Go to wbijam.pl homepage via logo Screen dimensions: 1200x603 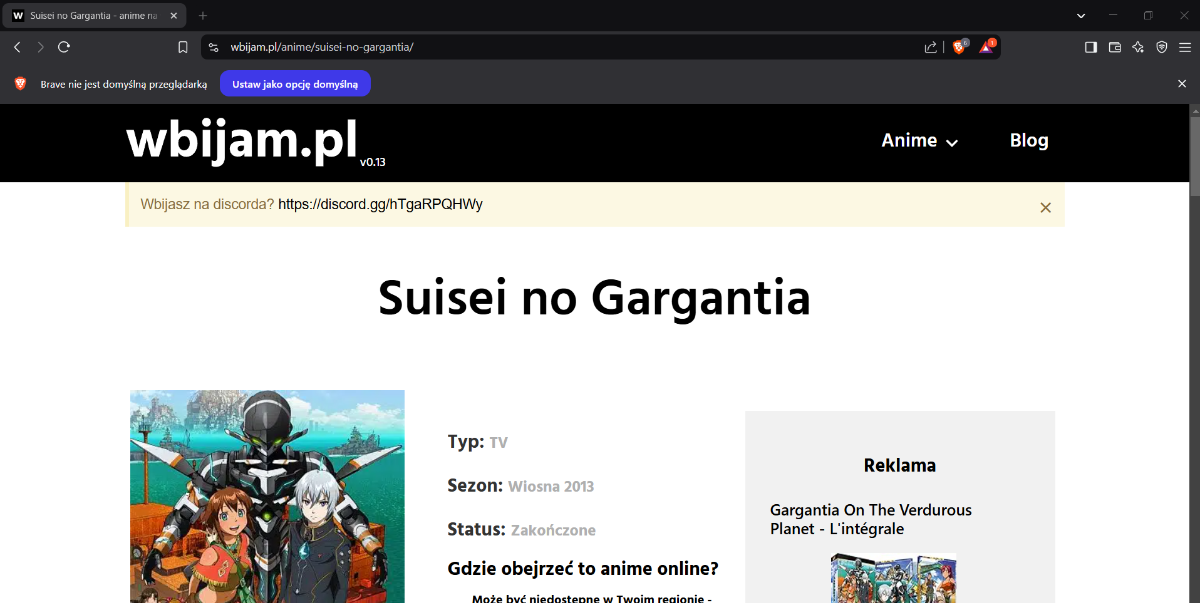click(241, 141)
